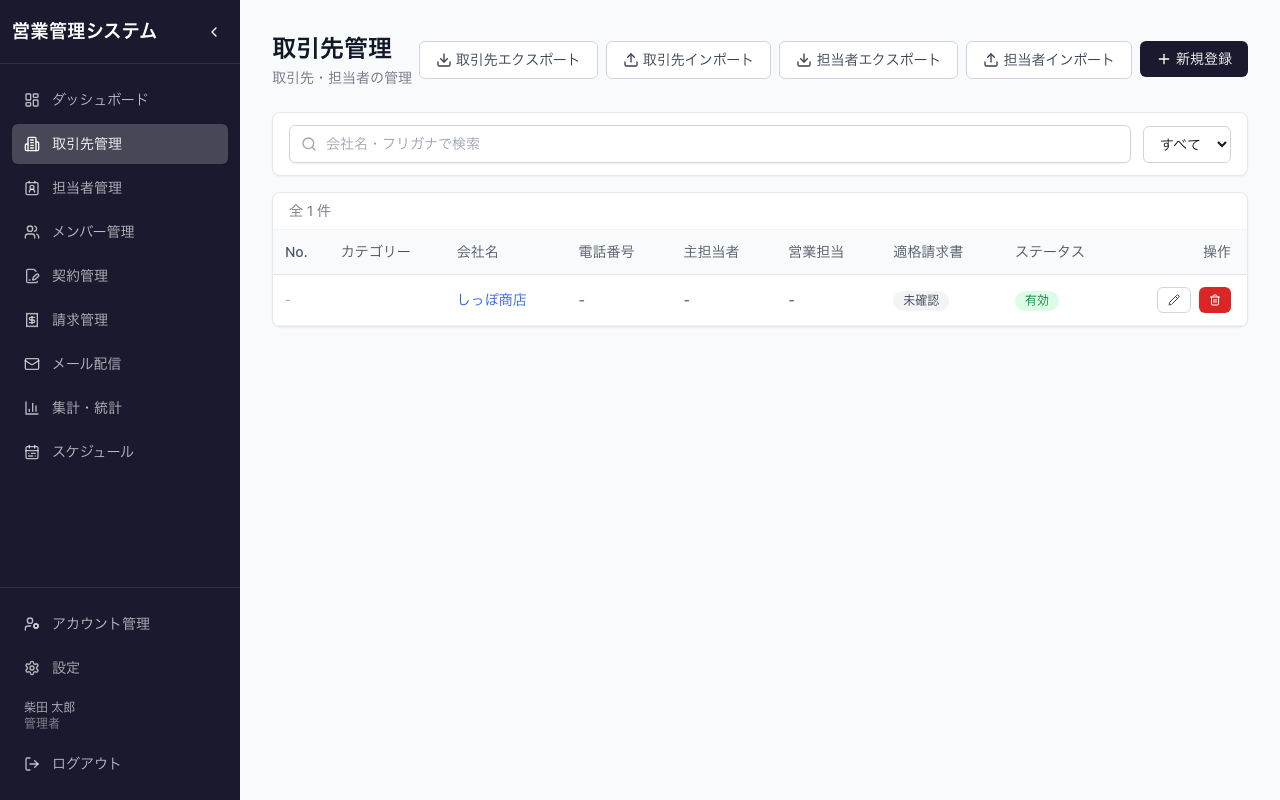Click the search magnifier icon in the search field
This screenshot has height=800, width=1280.
tap(309, 144)
